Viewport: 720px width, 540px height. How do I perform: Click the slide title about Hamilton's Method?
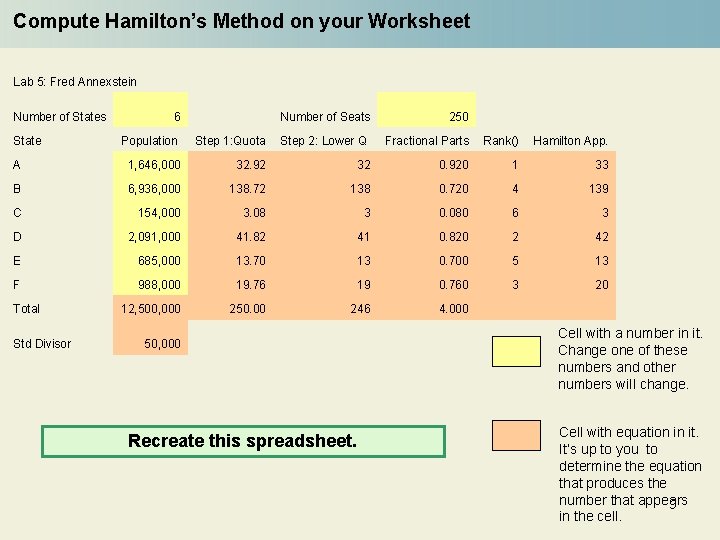point(242,21)
